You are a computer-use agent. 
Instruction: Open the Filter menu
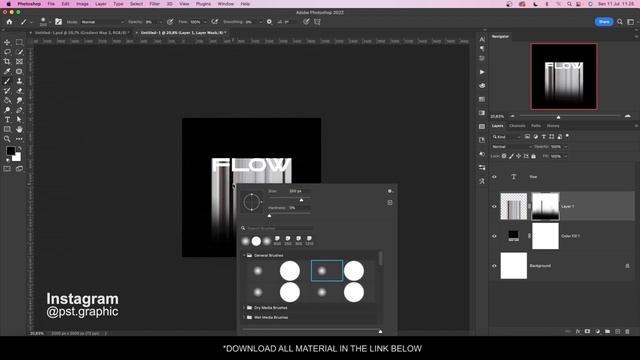[155, 4]
